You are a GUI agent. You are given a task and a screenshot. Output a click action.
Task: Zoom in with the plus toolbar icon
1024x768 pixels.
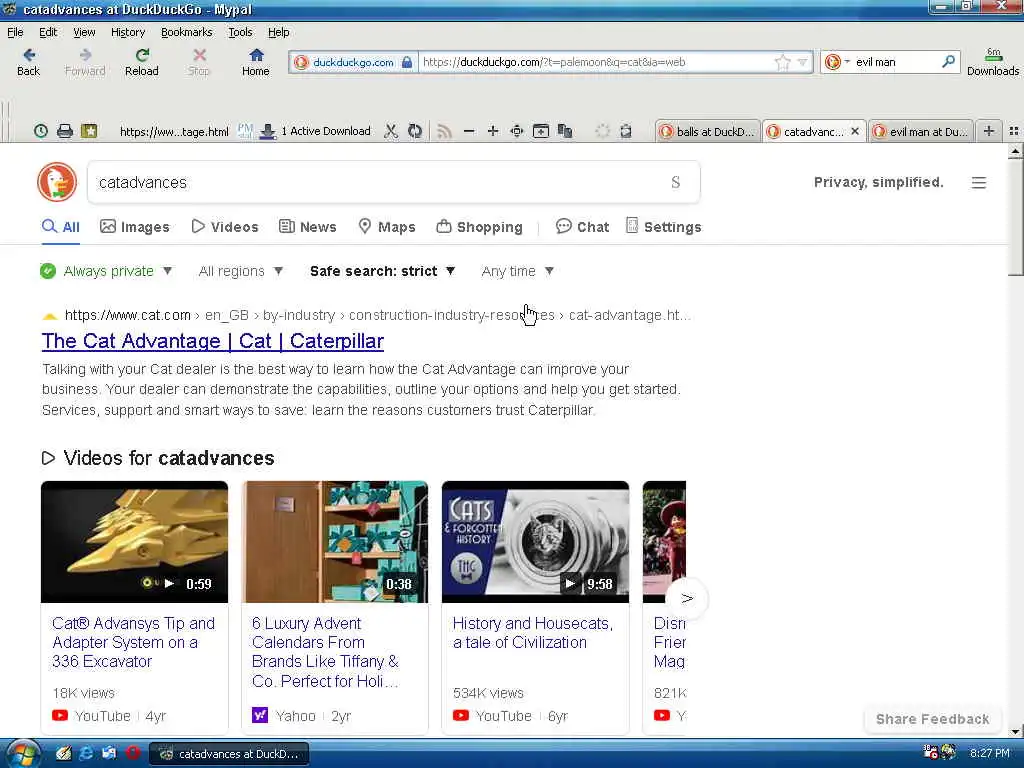coord(492,131)
